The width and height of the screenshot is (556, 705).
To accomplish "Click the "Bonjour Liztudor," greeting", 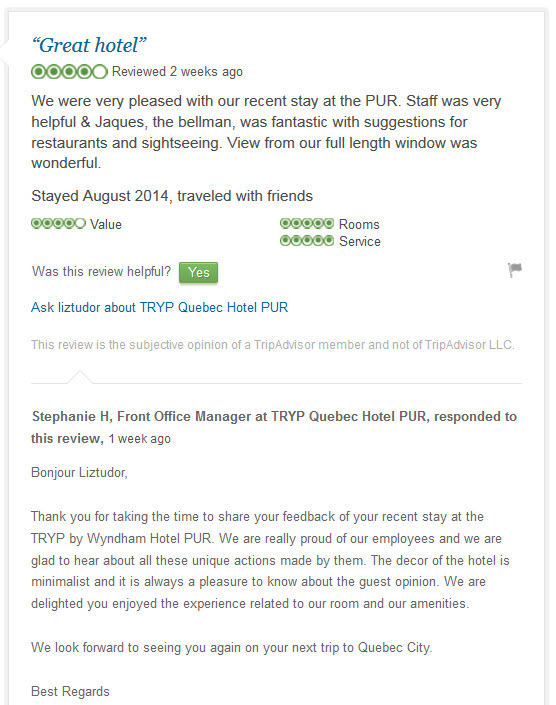I will point(79,473).
